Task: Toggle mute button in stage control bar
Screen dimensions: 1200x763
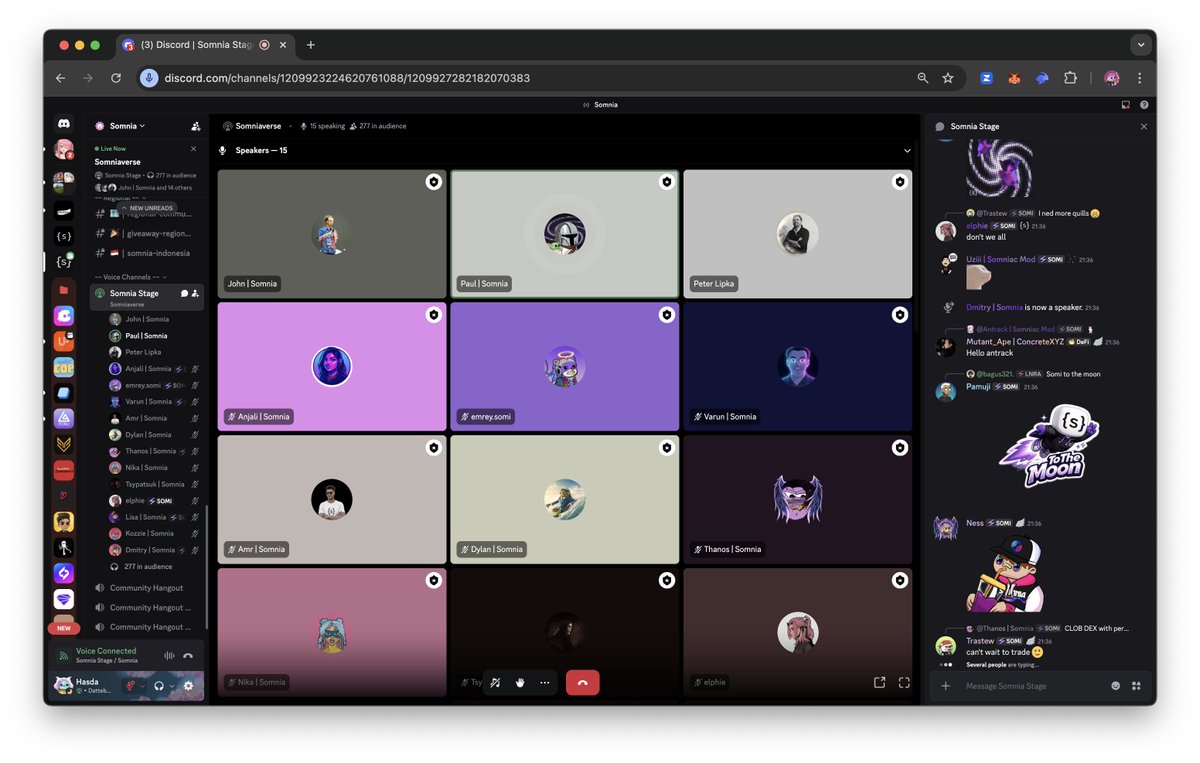Action: point(495,683)
